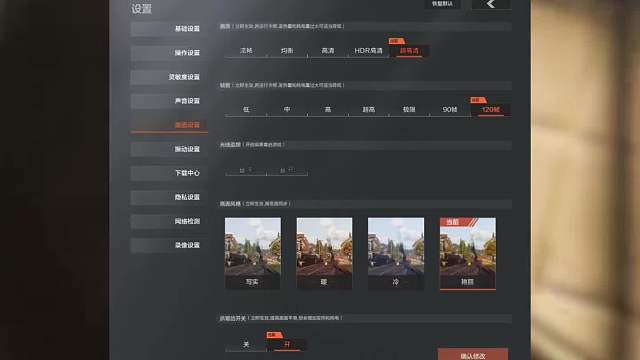This screenshot has height=360, width=640.
Task: Set frame rate to 低
Action: 246,109
